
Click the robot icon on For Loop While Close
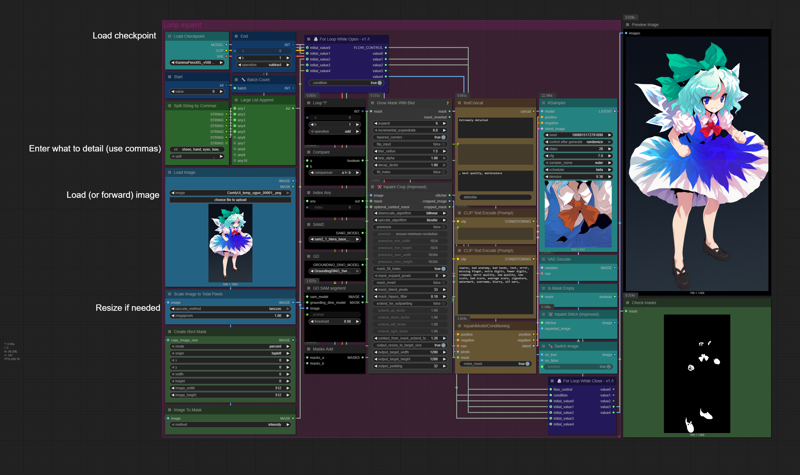click(x=559, y=381)
